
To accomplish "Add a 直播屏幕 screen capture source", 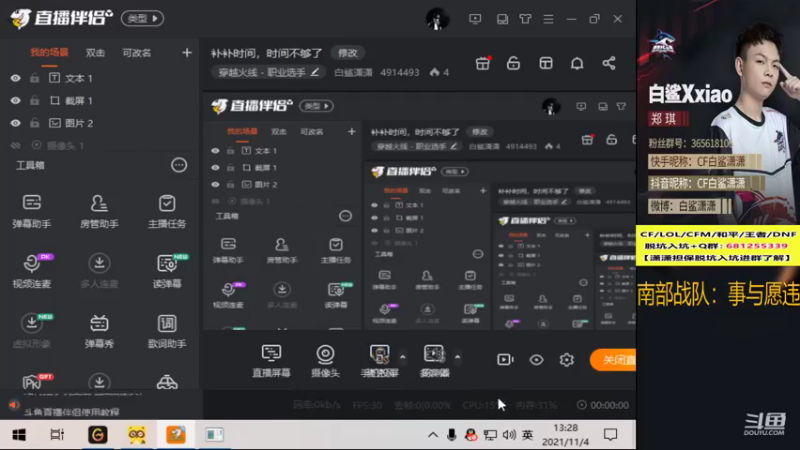I will [271, 361].
